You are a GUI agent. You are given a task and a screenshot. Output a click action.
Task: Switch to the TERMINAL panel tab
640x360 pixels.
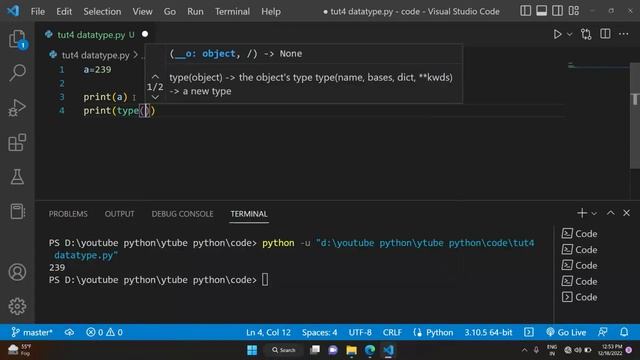pos(249,214)
